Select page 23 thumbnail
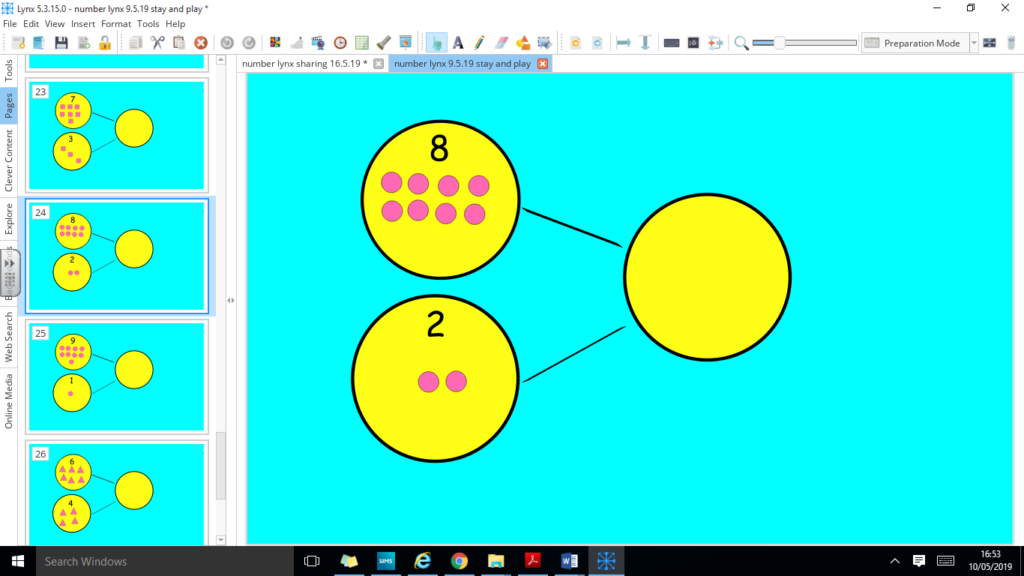The width and height of the screenshot is (1024, 576). [117, 135]
